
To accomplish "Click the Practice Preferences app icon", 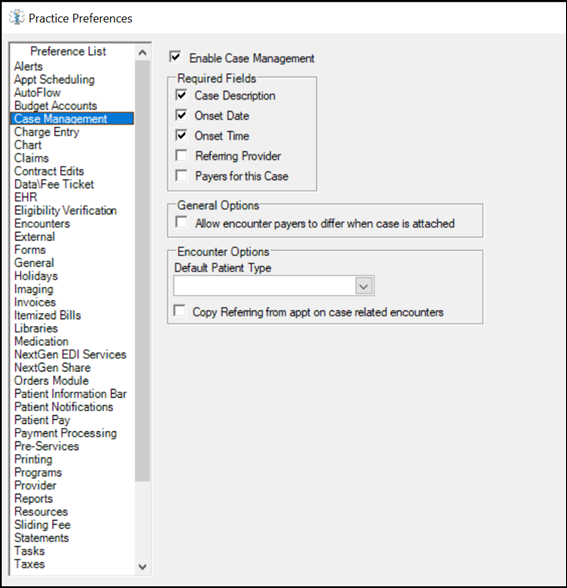I will click(x=17, y=18).
